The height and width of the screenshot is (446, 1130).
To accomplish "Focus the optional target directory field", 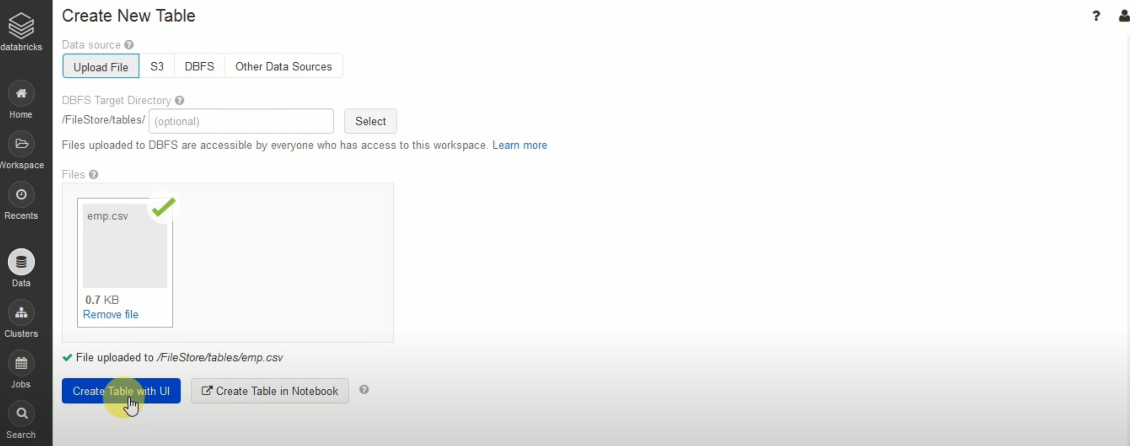I will point(241,121).
